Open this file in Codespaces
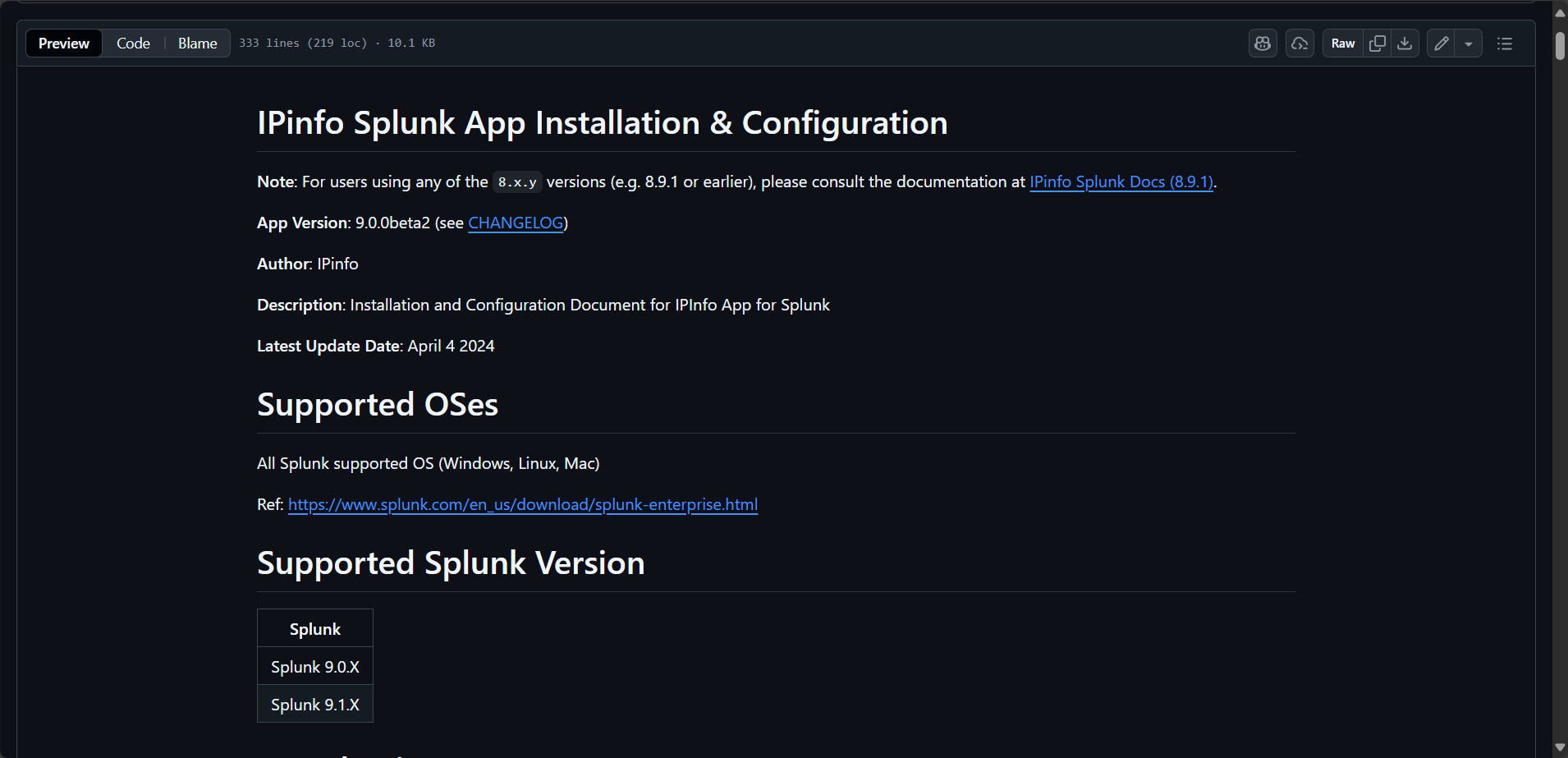Image resolution: width=1568 pixels, height=758 pixels. pyautogui.click(x=1300, y=43)
